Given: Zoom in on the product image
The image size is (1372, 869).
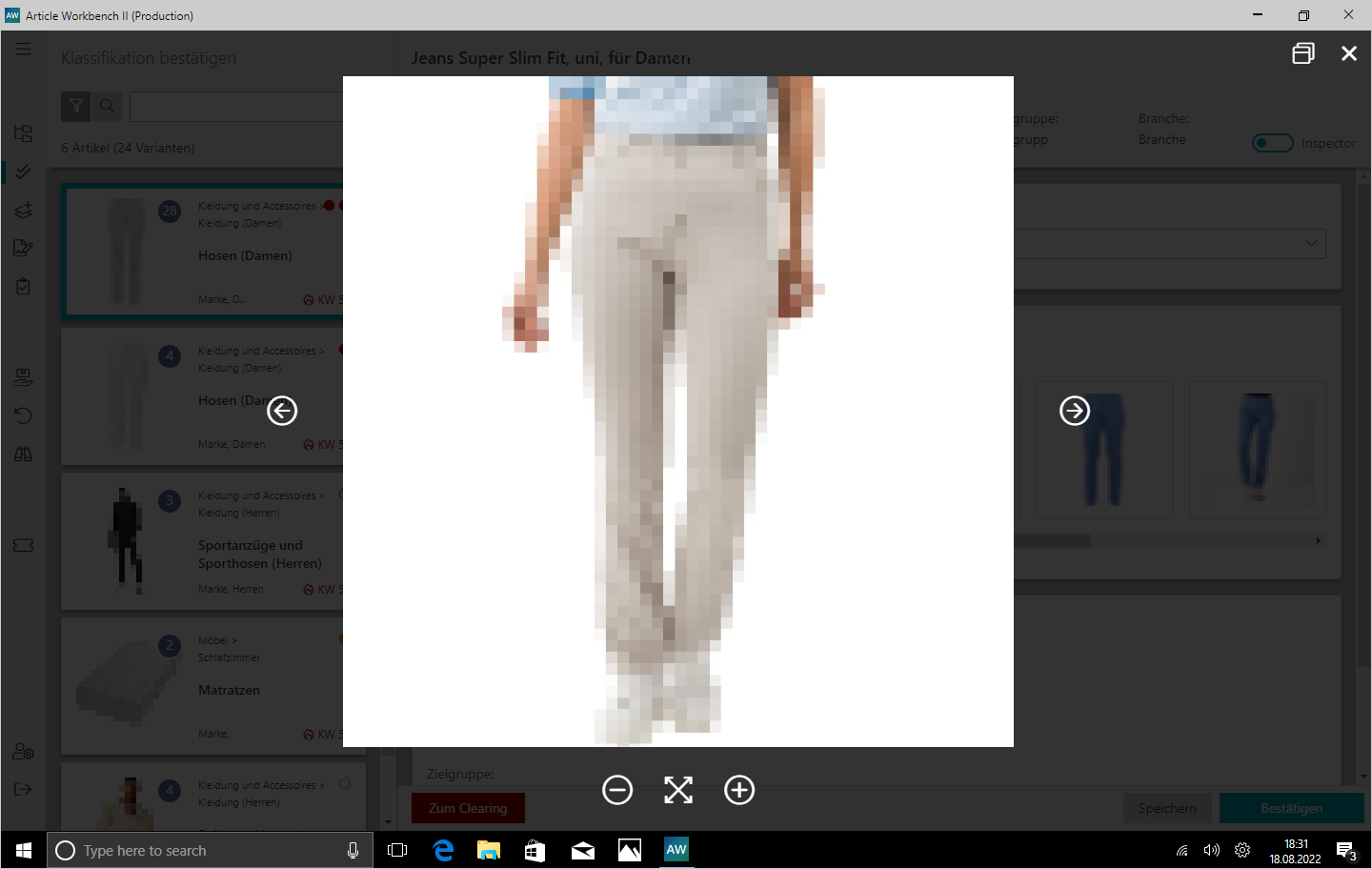Looking at the screenshot, I should [x=739, y=790].
